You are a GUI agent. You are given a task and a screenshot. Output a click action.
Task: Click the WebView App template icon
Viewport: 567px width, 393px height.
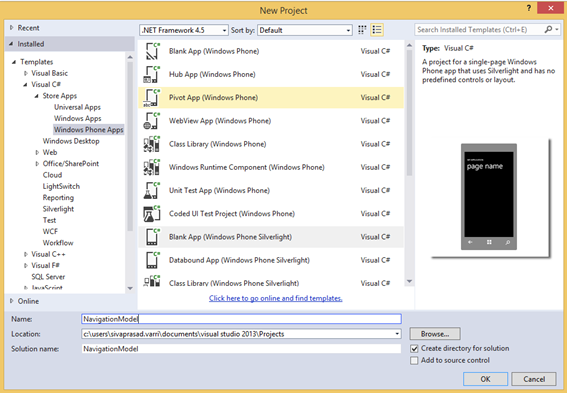pos(152,121)
